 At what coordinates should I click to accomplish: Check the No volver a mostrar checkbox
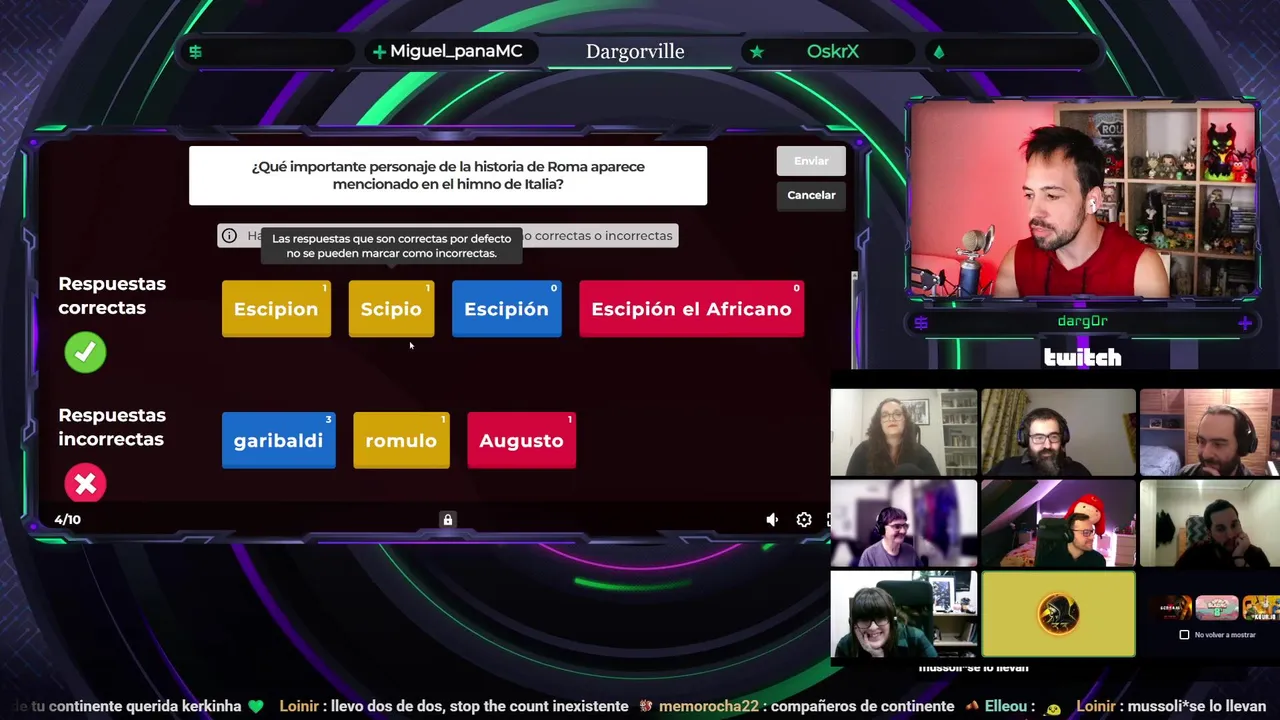pos(1185,635)
